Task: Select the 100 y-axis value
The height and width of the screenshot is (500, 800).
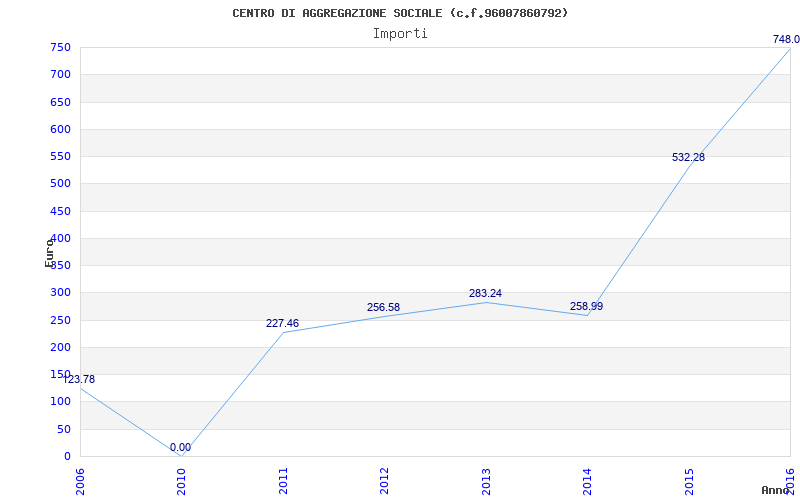Action: tap(60, 402)
